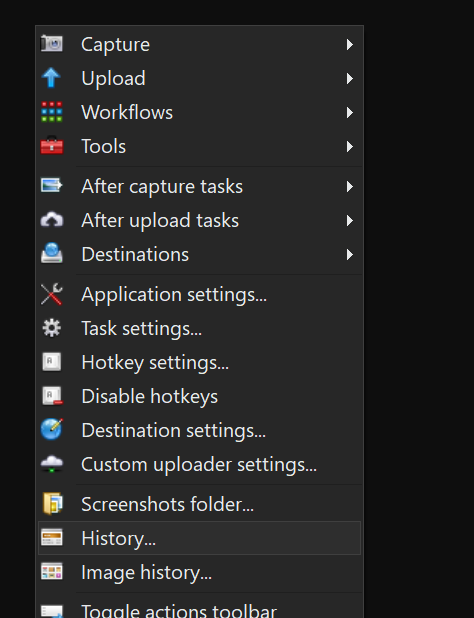The width and height of the screenshot is (474, 618).
Task: Open the History... menu item
Action: tap(199, 538)
